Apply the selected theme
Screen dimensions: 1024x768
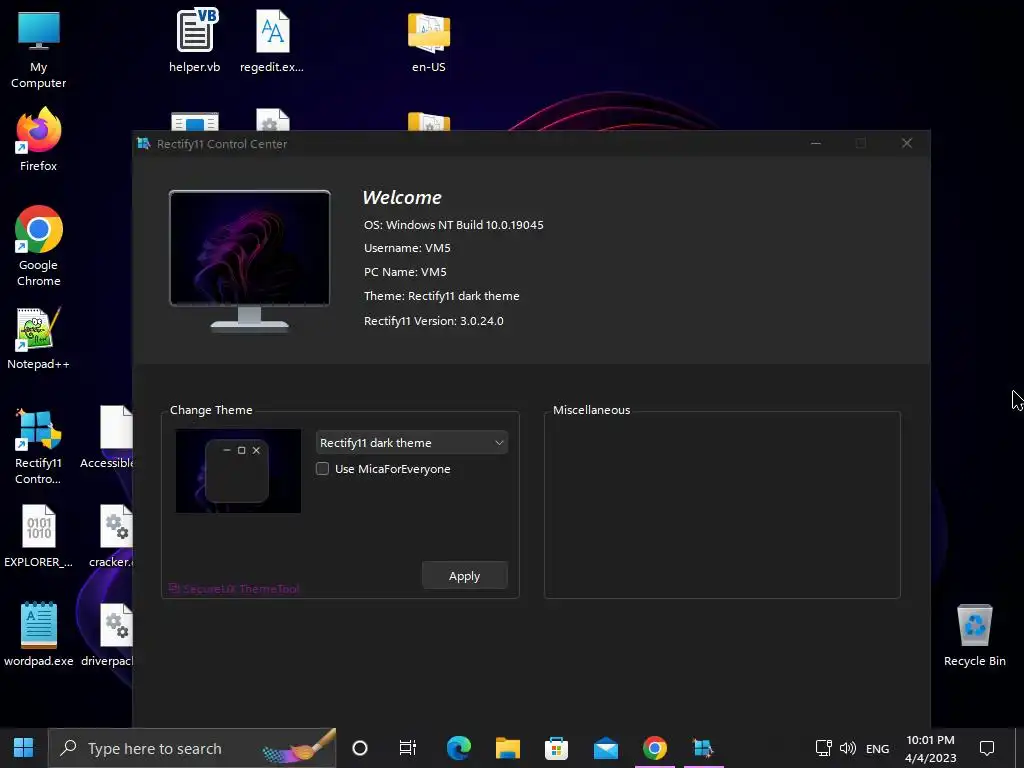pyautogui.click(x=464, y=576)
